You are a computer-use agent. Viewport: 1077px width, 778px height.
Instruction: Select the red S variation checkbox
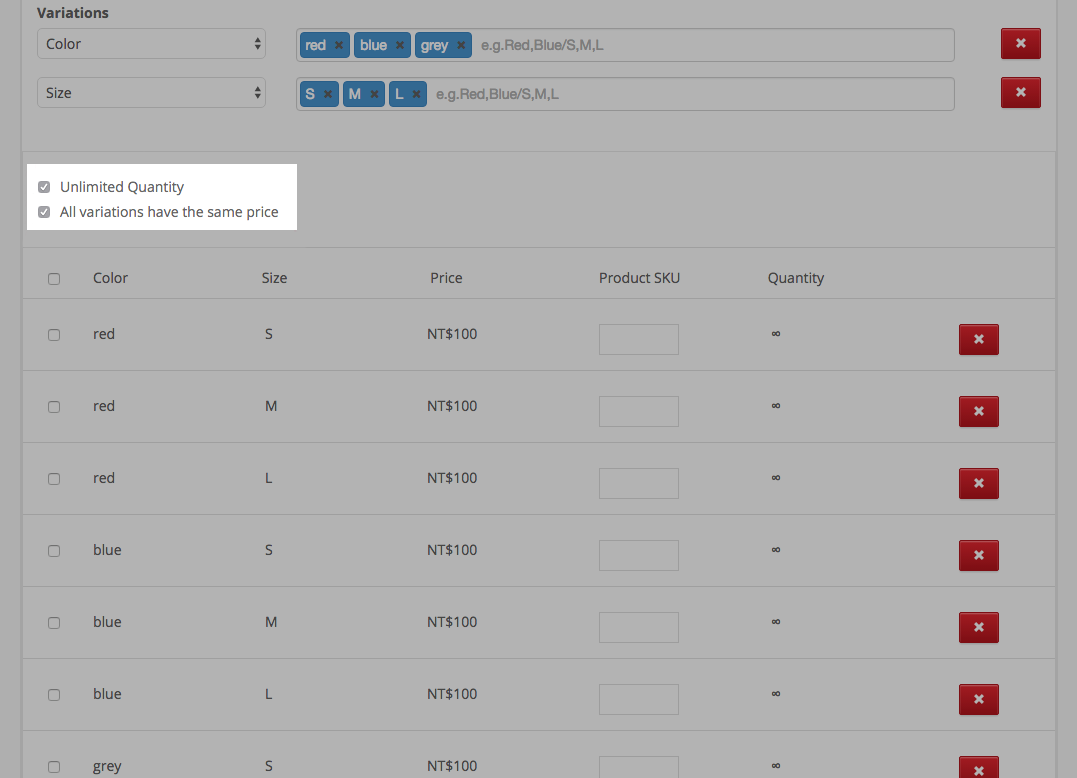click(x=54, y=335)
